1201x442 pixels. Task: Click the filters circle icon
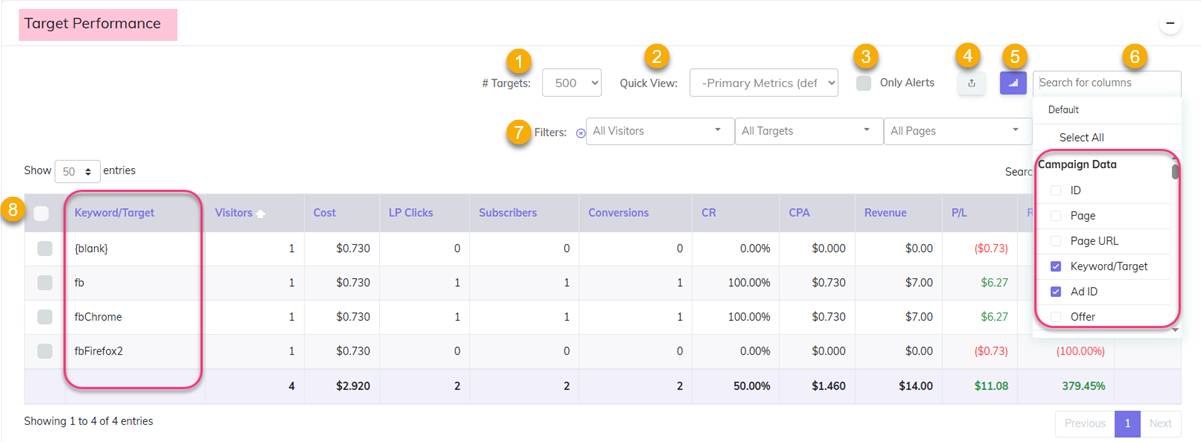[581, 132]
